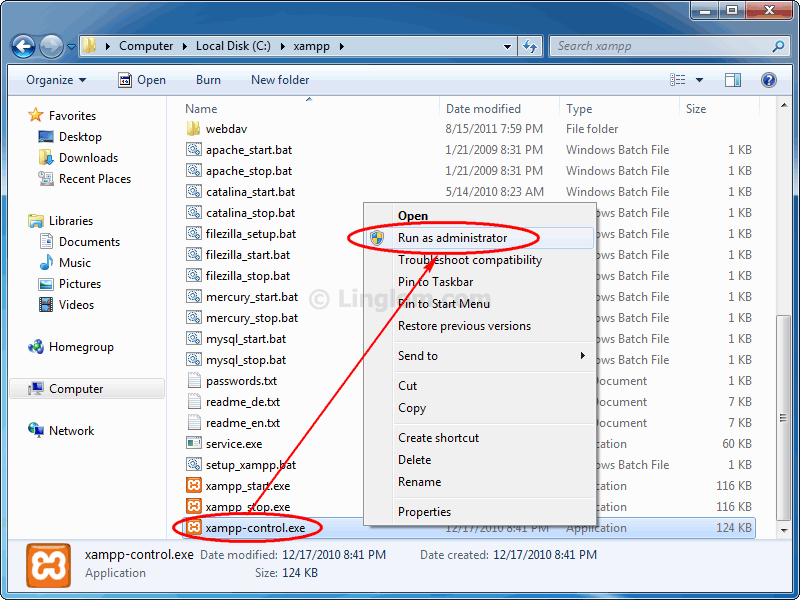Choose Pin to Taskbar
800x600 pixels.
pyautogui.click(x=480, y=282)
